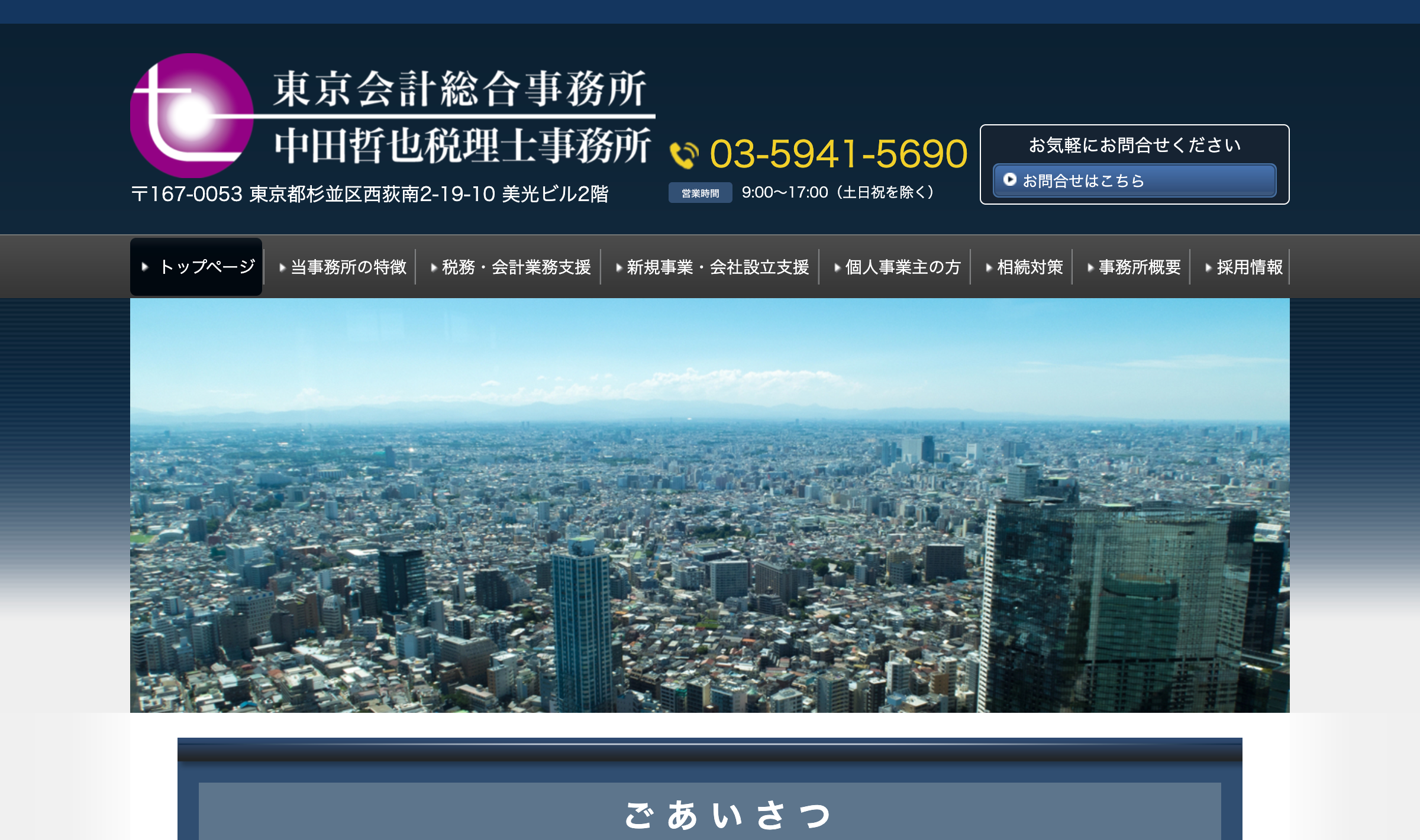Viewport: 1420px width, 840px height.
Task: Click 東京会計総合事務所 title text
Action: (x=459, y=89)
